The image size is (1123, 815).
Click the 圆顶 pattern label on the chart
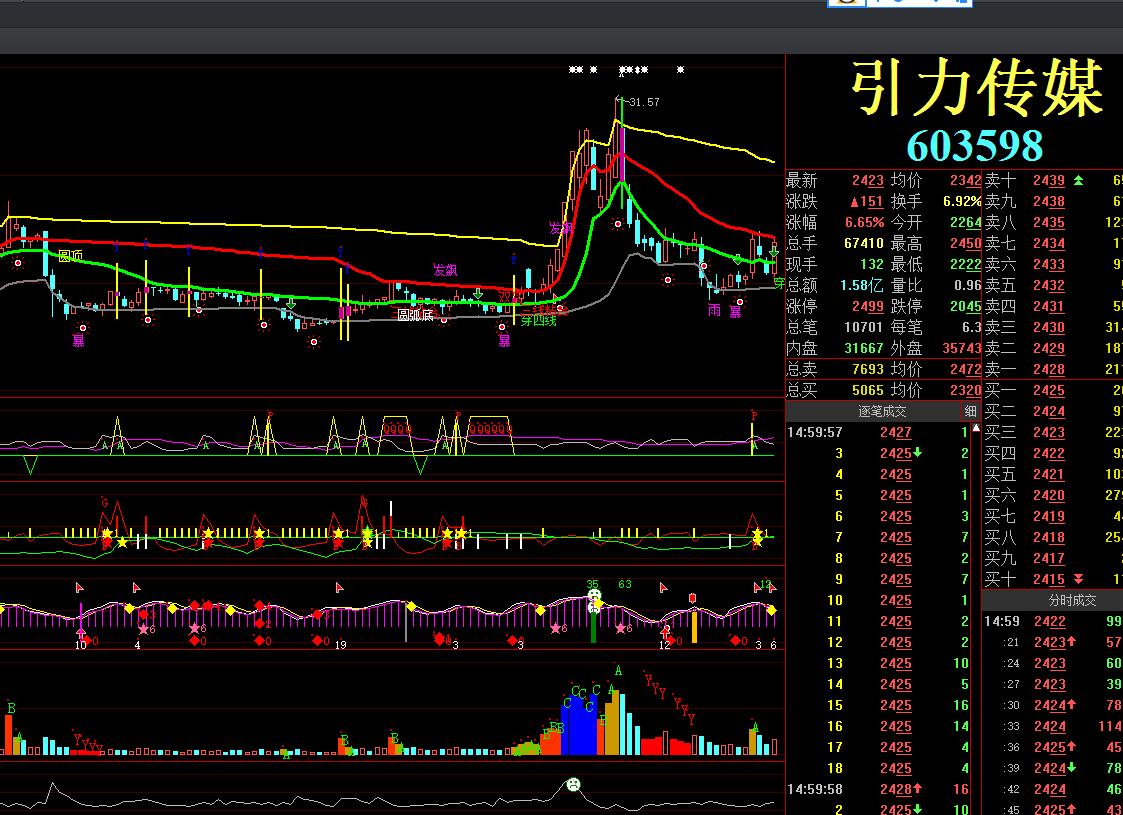[70, 256]
